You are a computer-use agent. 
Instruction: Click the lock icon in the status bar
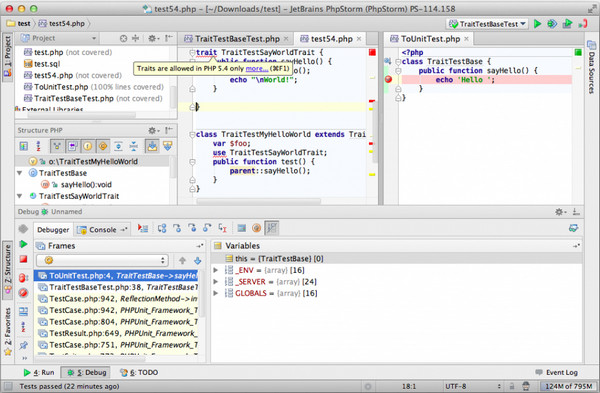(x=512, y=386)
